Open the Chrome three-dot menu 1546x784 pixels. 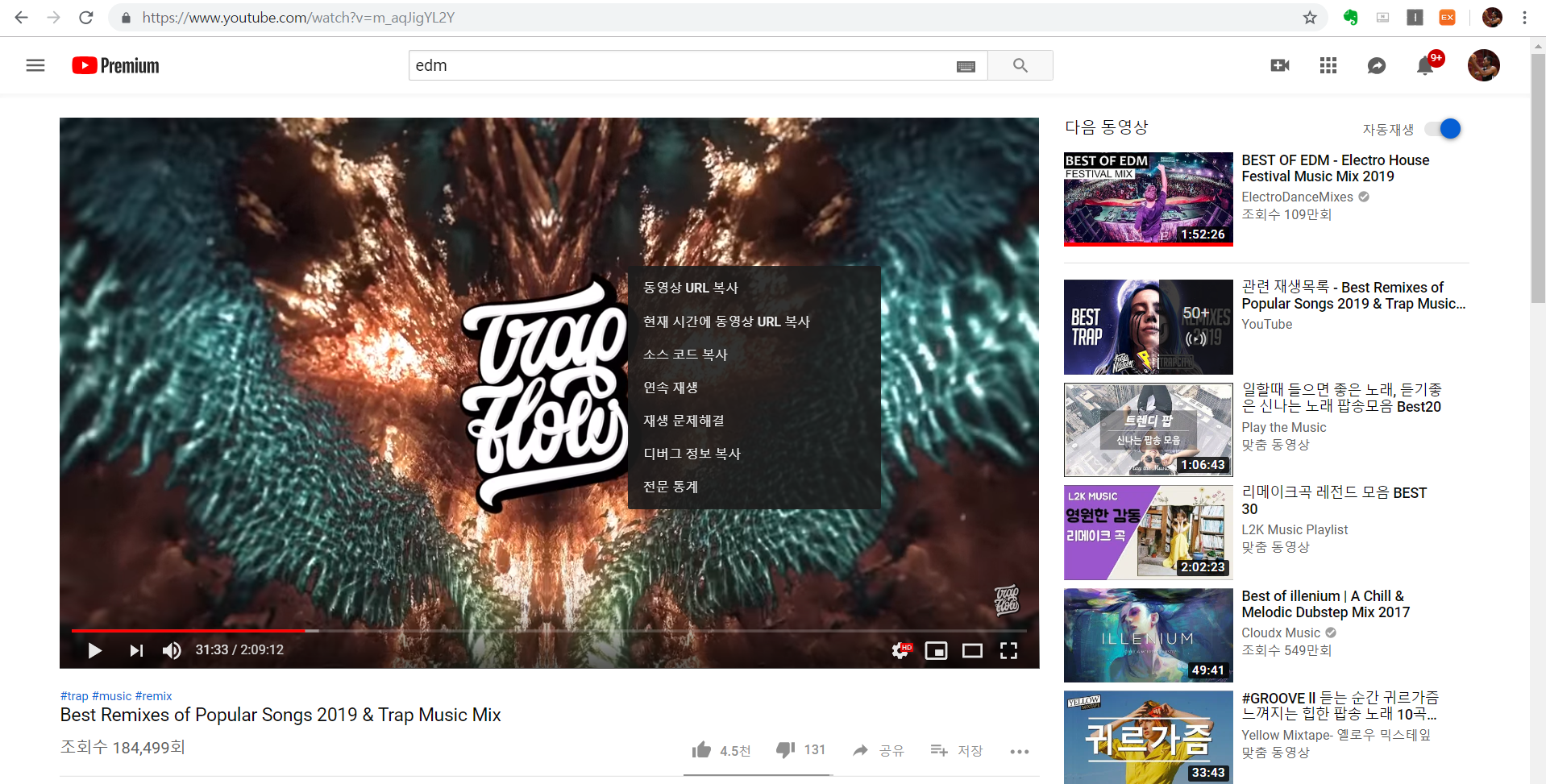point(1524,17)
